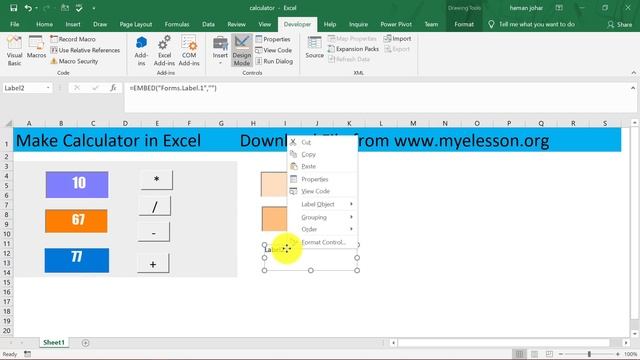
Task: Click the Share button
Action: pyautogui.click(x=620, y=24)
